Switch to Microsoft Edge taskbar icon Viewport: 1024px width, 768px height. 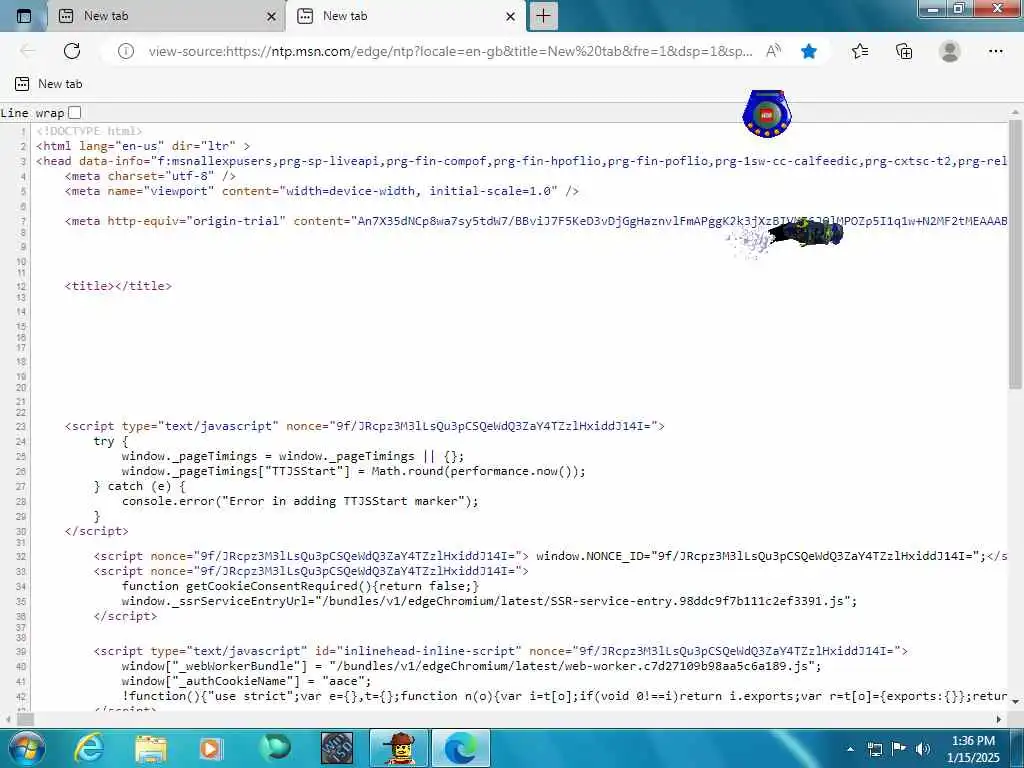[461, 748]
